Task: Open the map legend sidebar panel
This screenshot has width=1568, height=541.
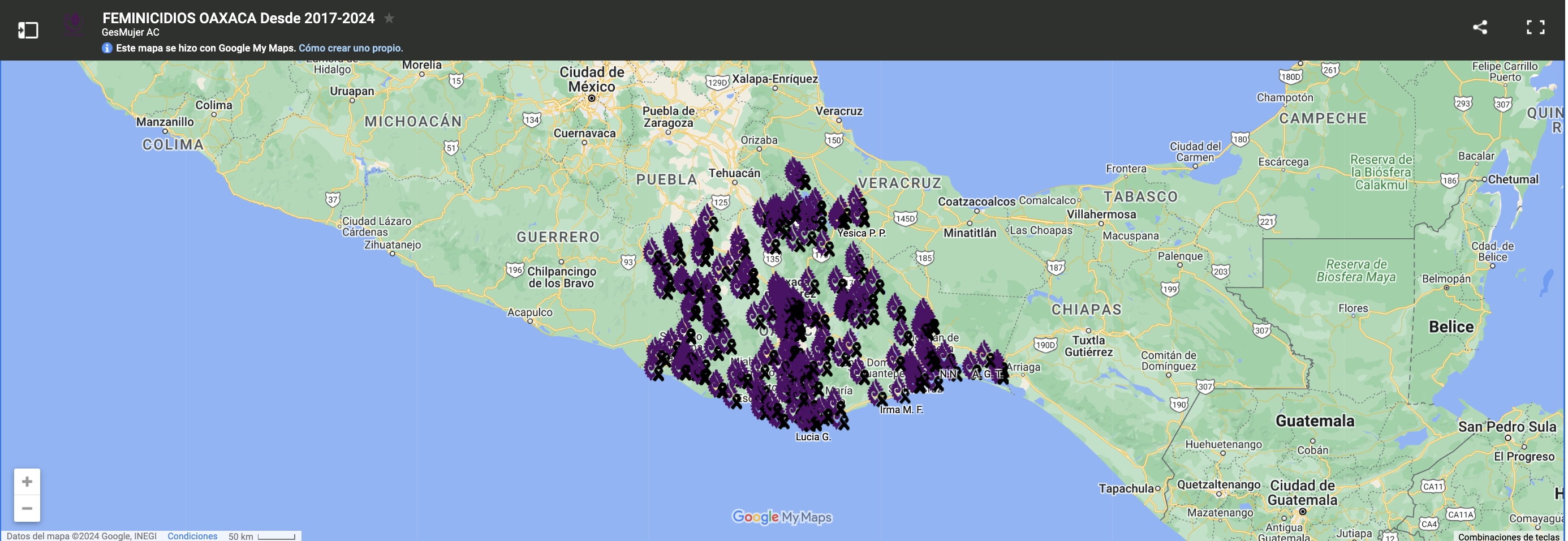Action: coord(28,30)
